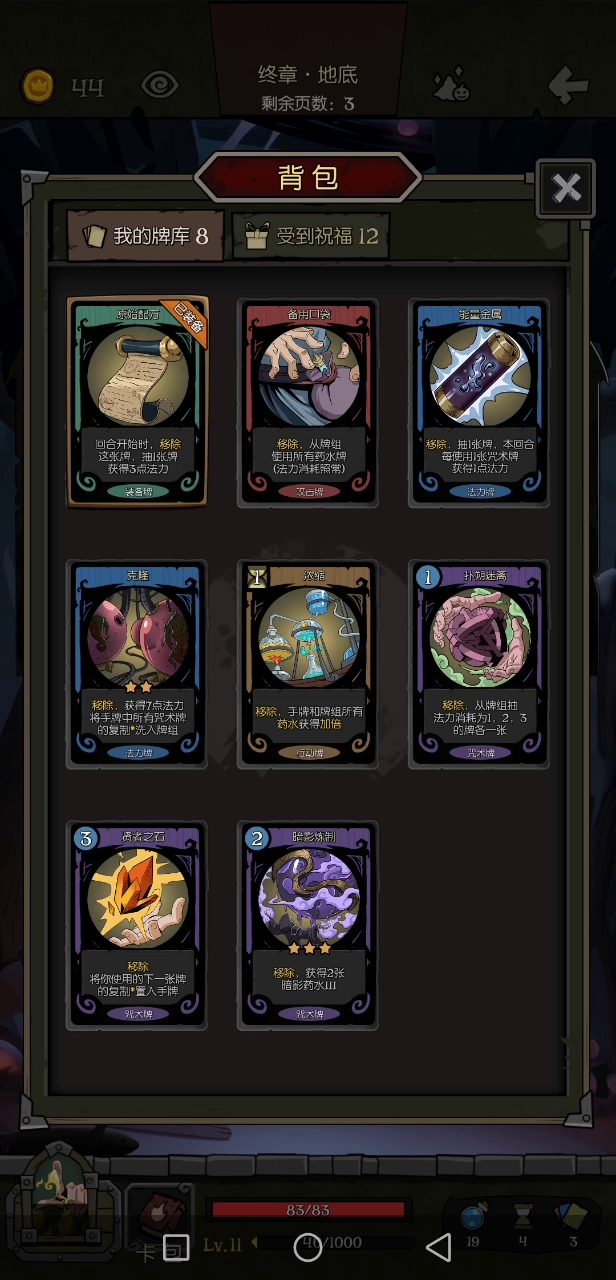Tap the Android home circle button
Viewport: 616px width, 1280px height.
tap(307, 1246)
